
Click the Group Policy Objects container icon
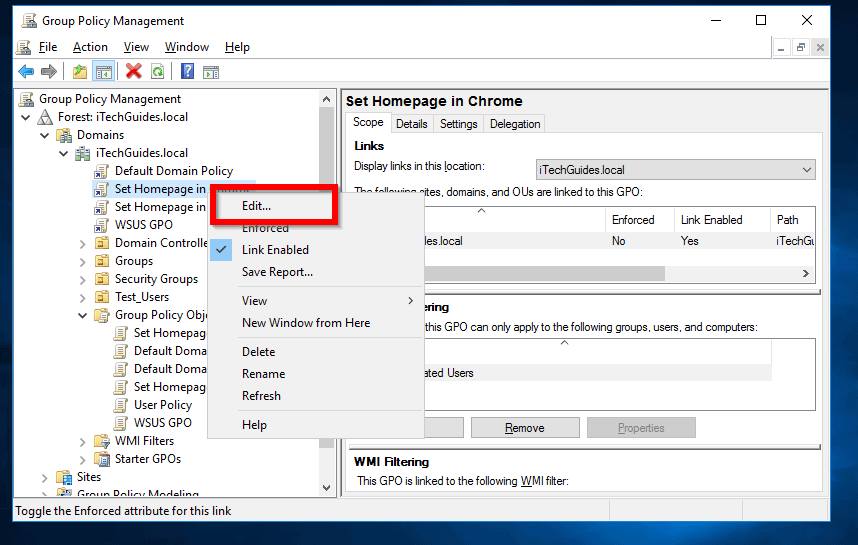click(102, 315)
